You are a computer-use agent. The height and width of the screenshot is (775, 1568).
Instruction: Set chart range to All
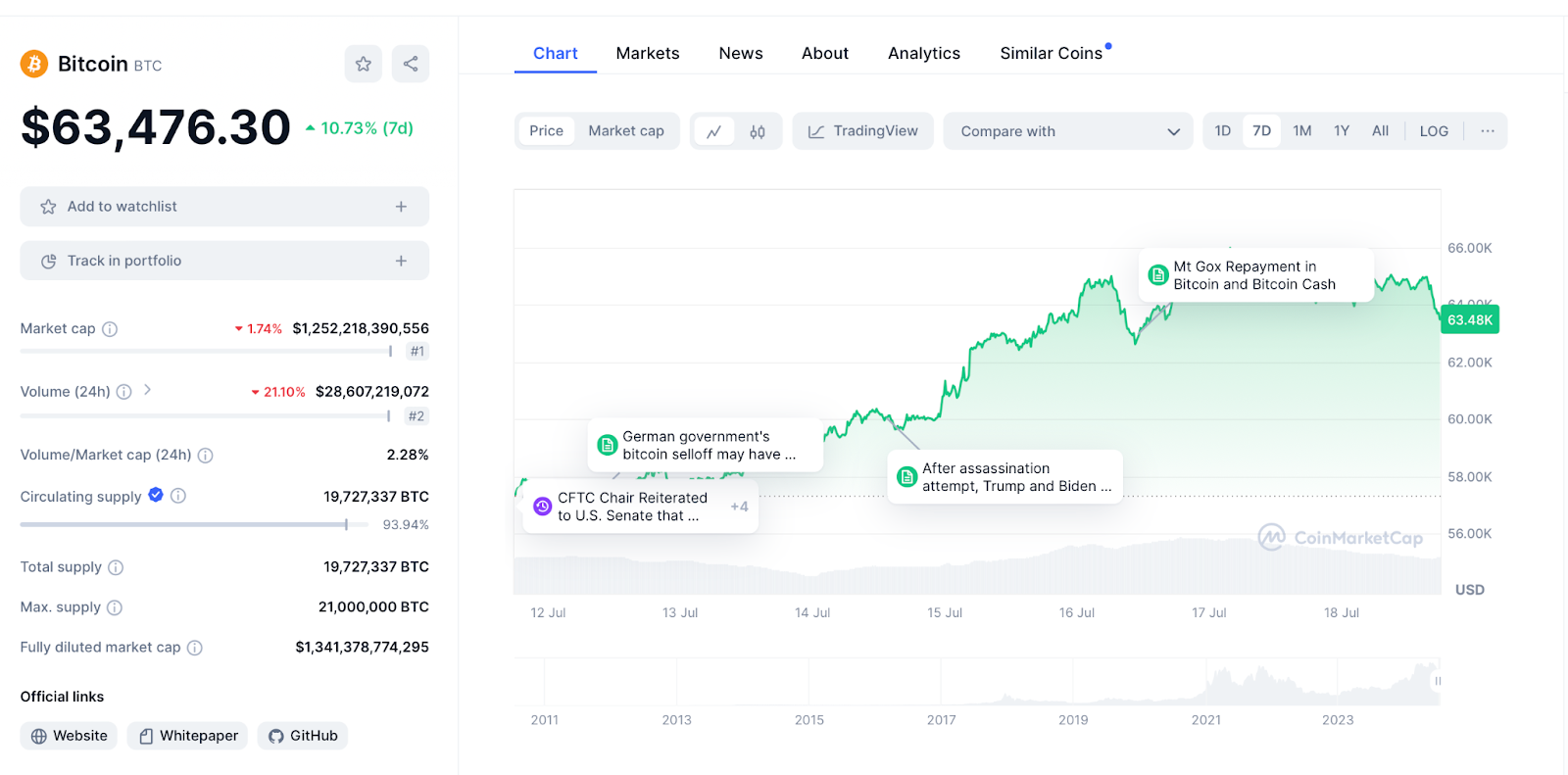pos(1381,131)
